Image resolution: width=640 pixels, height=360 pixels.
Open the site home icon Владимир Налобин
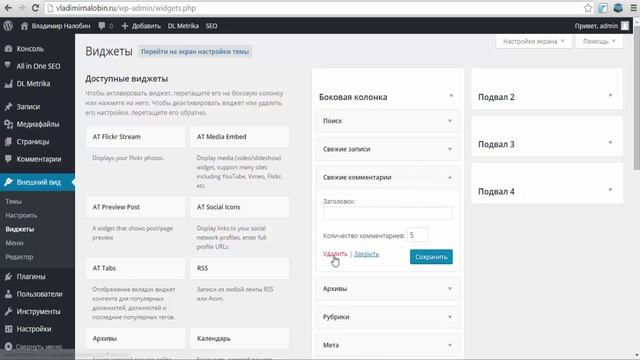click(24, 26)
